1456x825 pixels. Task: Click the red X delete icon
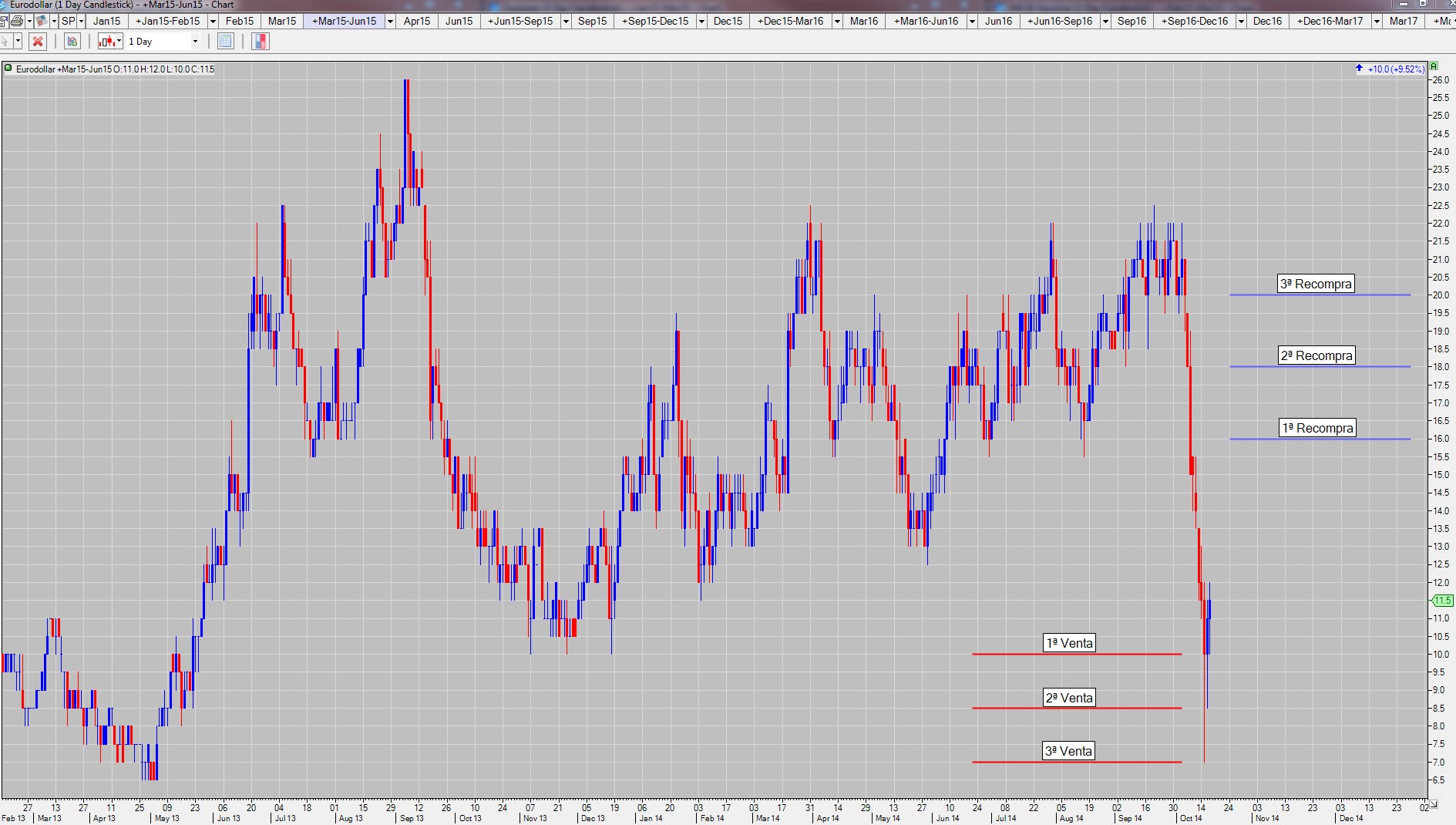coord(37,42)
